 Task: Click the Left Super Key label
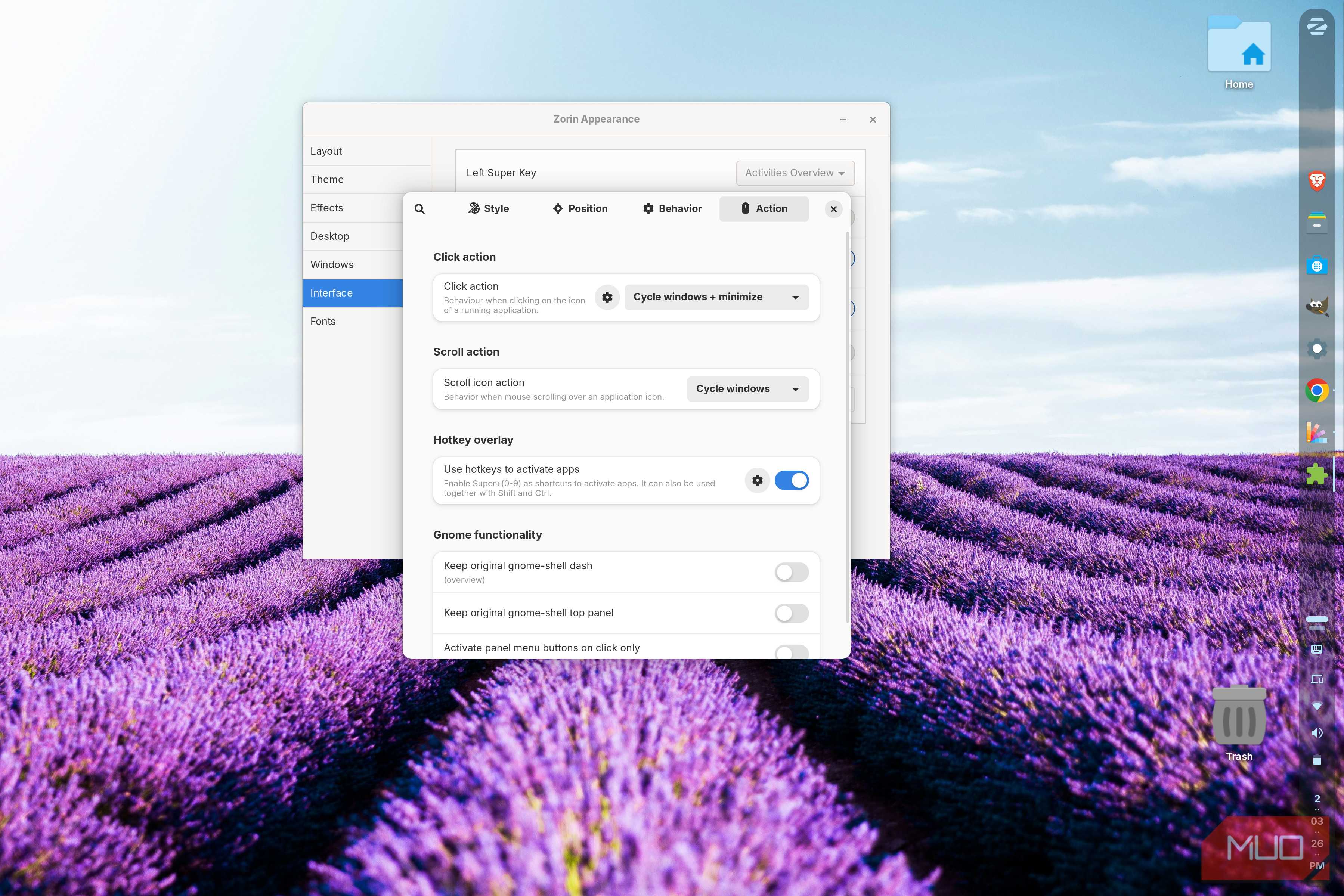tap(501, 173)
